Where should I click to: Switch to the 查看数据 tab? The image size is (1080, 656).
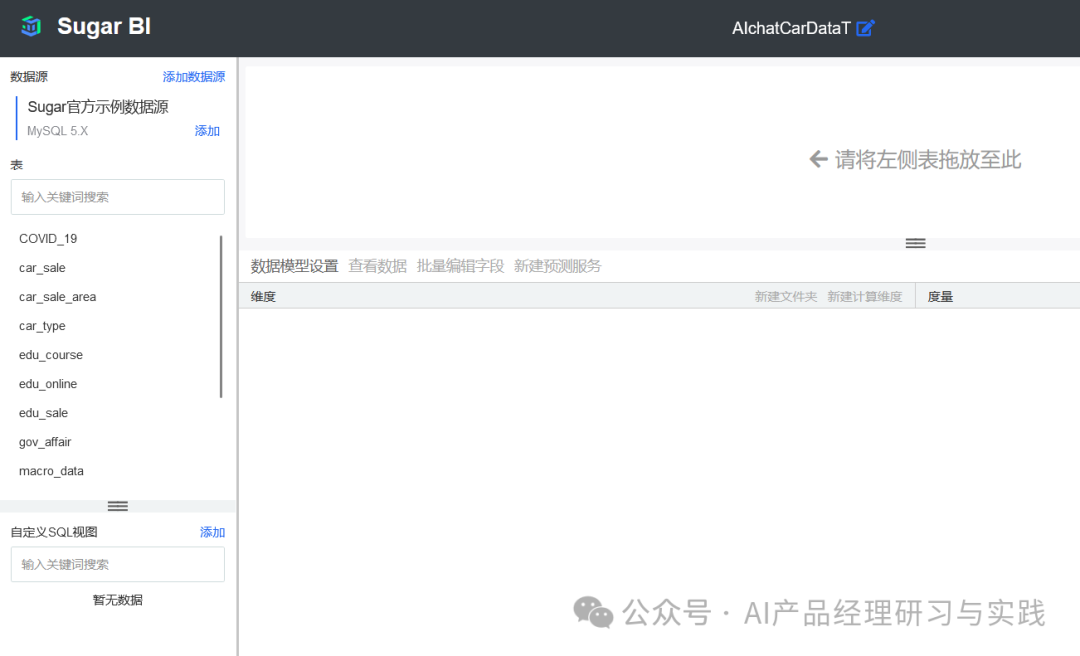coord(377,266)
